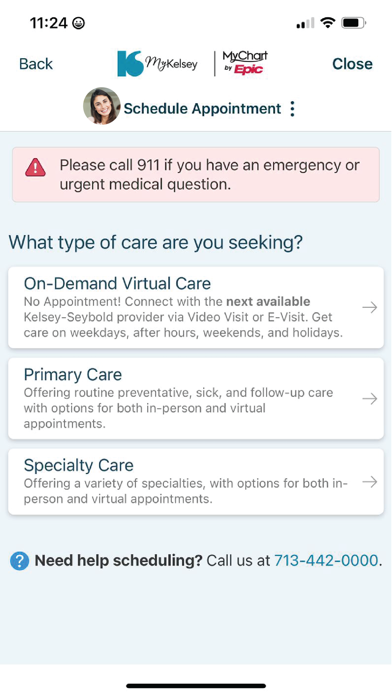Tap the Wi-Fi status icon

328,22
